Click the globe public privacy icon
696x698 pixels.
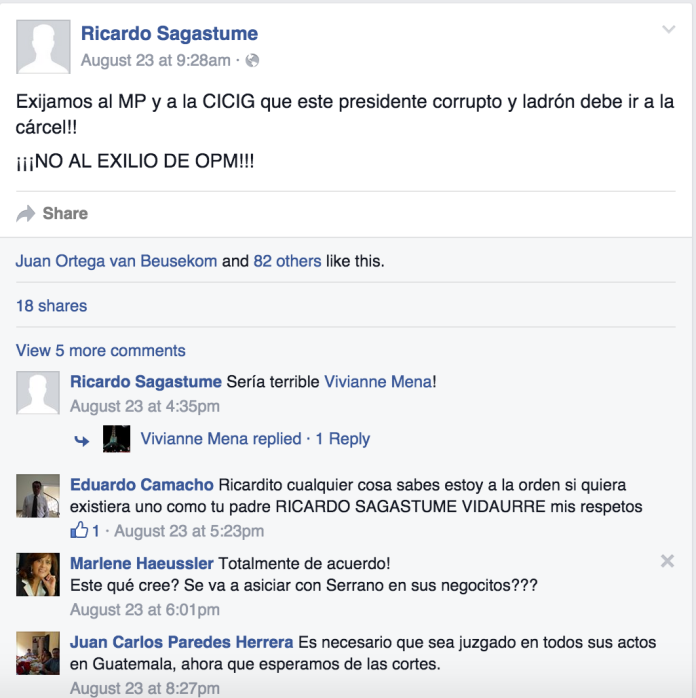tap(252, 60)
